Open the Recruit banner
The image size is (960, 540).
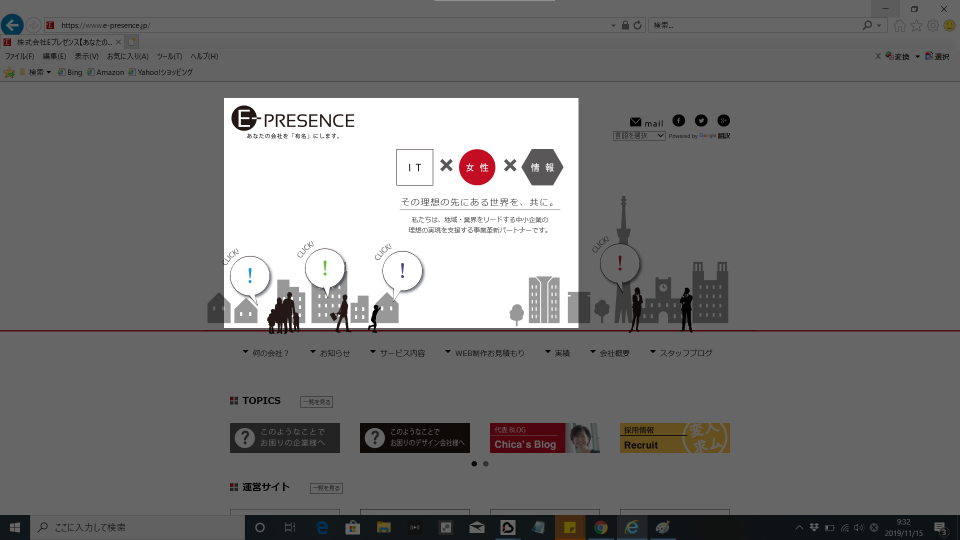(x=675, y=438)
